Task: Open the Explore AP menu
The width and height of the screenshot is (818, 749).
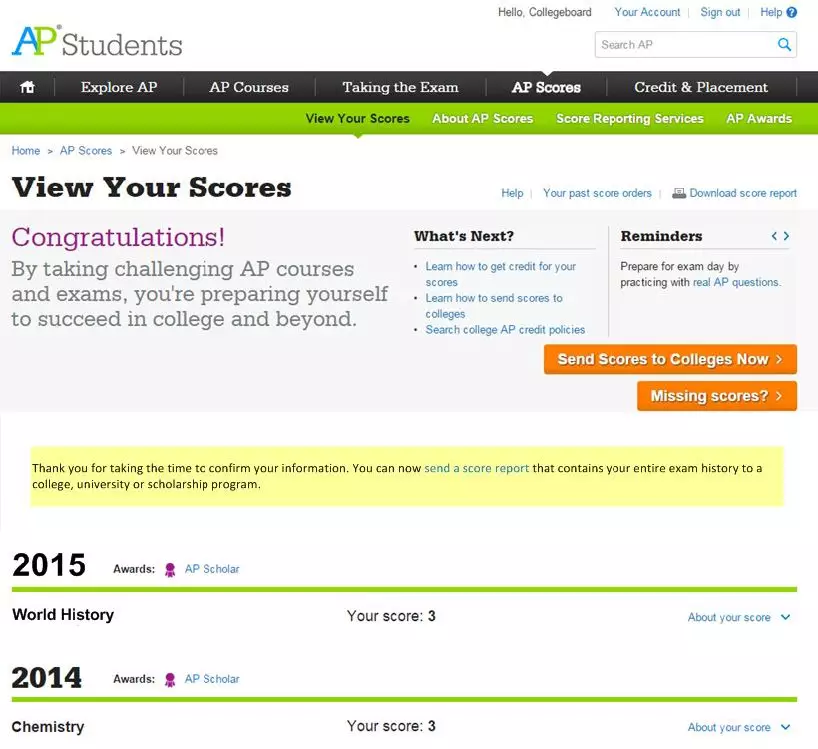Action: [x=119, y=87]
